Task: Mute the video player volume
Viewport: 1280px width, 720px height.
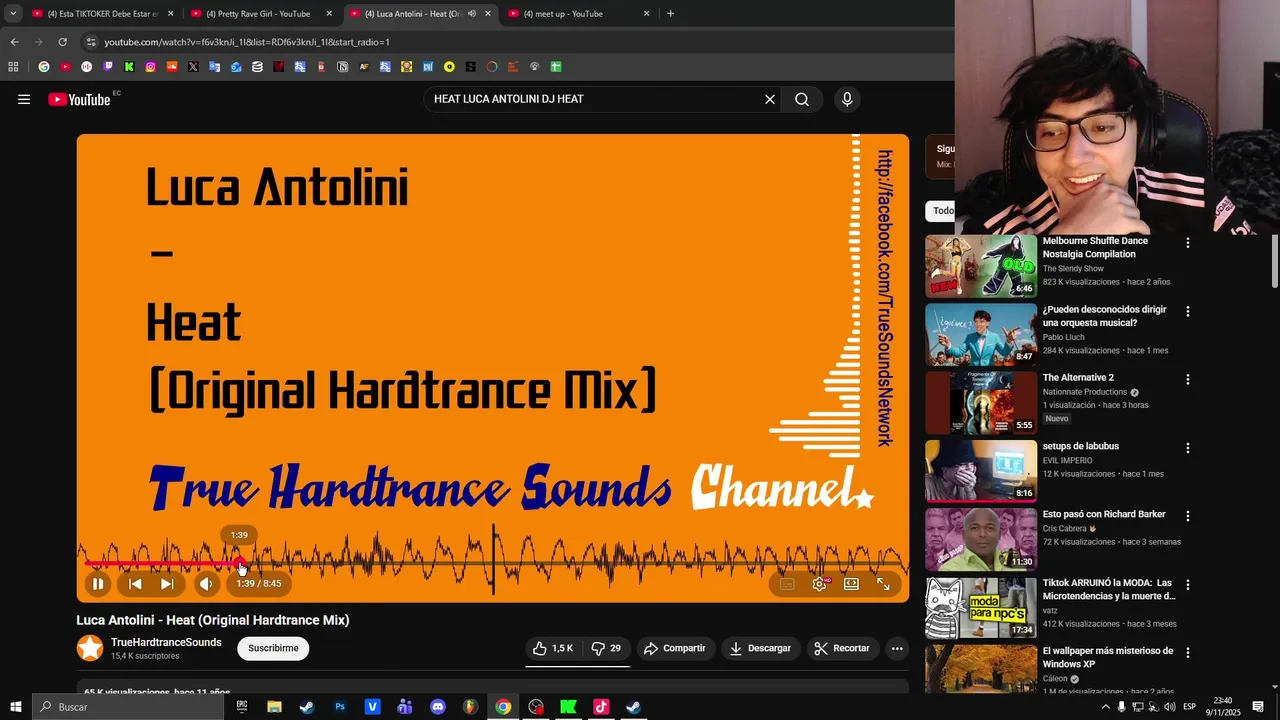Action: pos(206,584)
